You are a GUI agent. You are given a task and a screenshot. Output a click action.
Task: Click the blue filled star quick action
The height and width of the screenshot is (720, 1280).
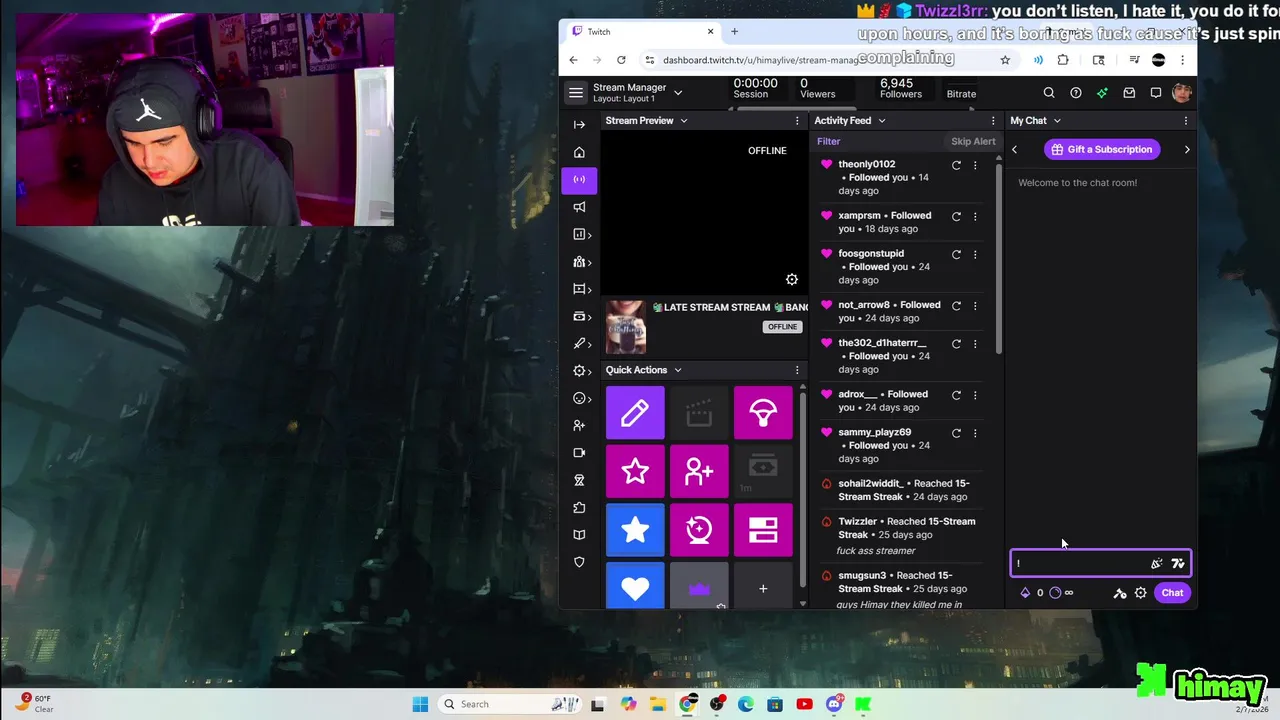coord(635,530)
